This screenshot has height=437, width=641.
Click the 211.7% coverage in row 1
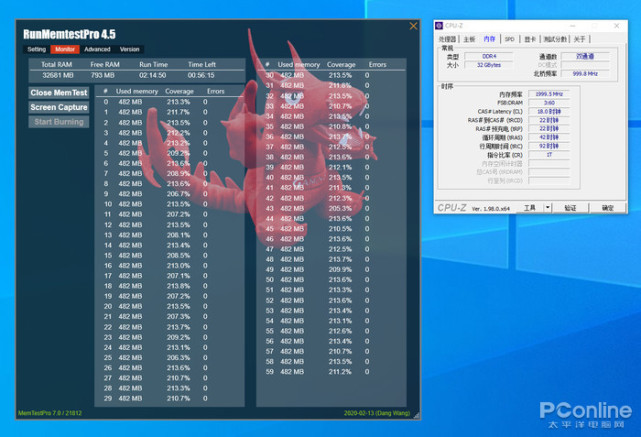(x=178, y=112)
